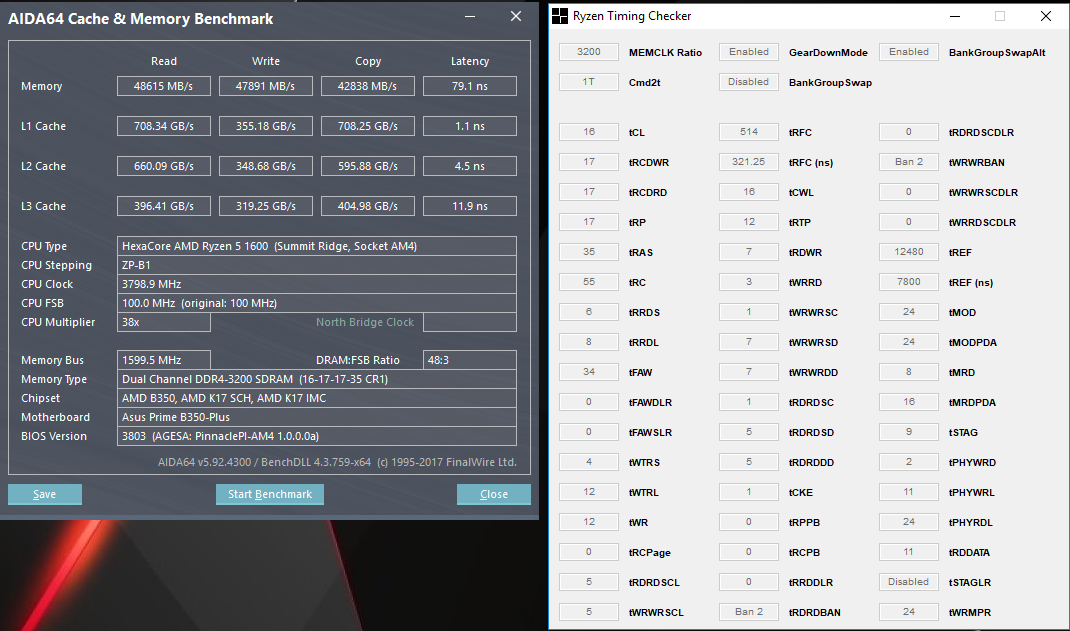Click DRAM:FSB Ratio value 48:3
This screenshot has height=631, width=1070.
tap(469, 360)
